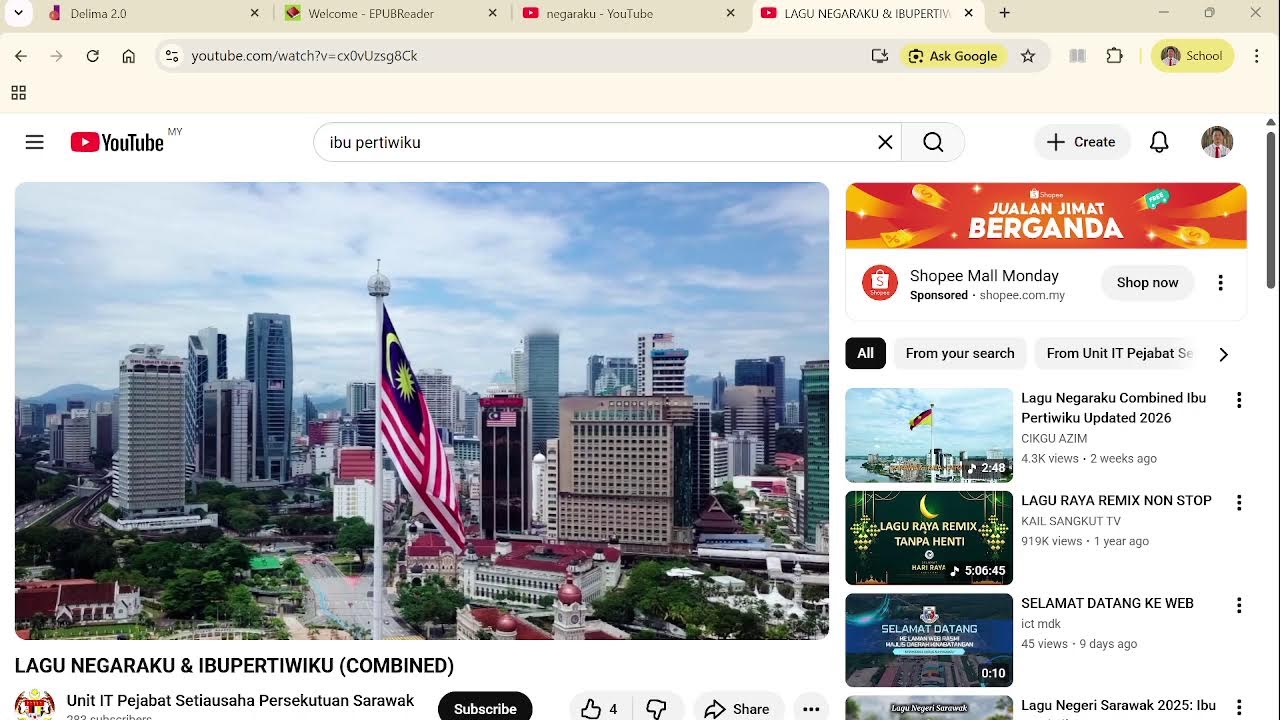This screenshot has height=720, width=1280.
Task: Clear the search box text with X
Action: [885, 142]
